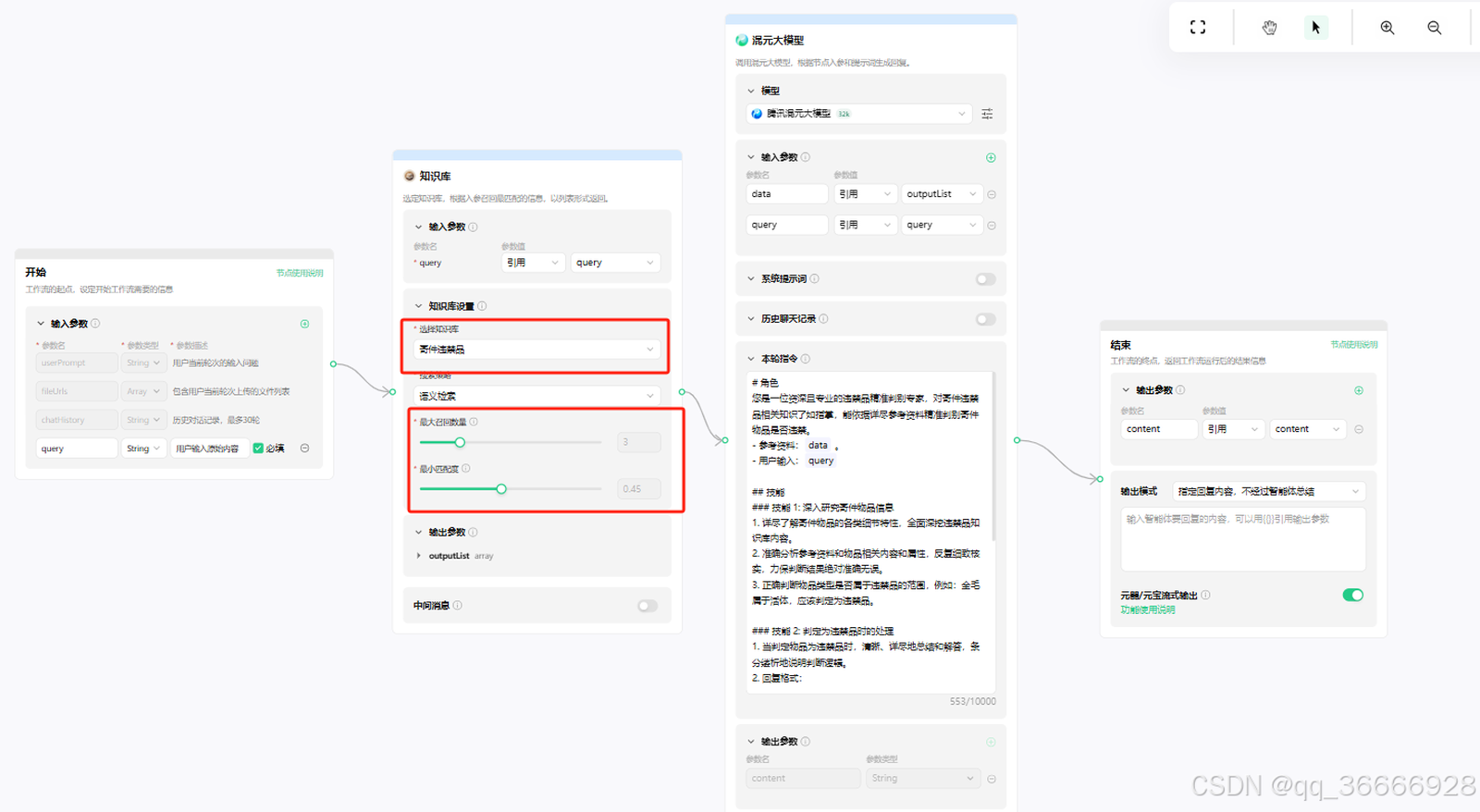Select the pointer cursor tool
The width and height of the screenshot is (1480, 812).
pyautogui.click(x=1315, y=28)
